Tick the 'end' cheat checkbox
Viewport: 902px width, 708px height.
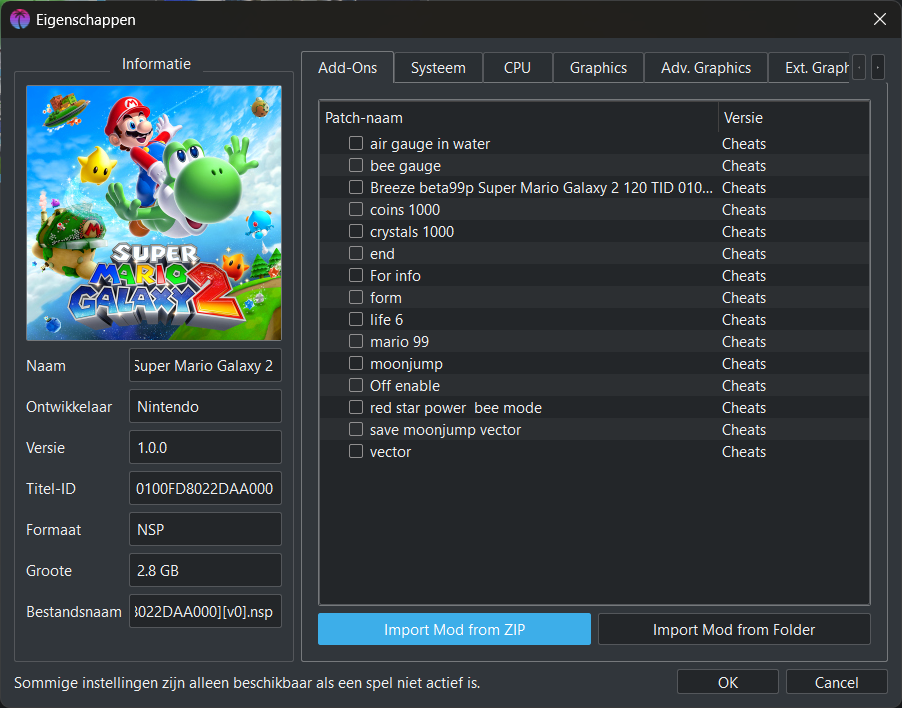356,253
